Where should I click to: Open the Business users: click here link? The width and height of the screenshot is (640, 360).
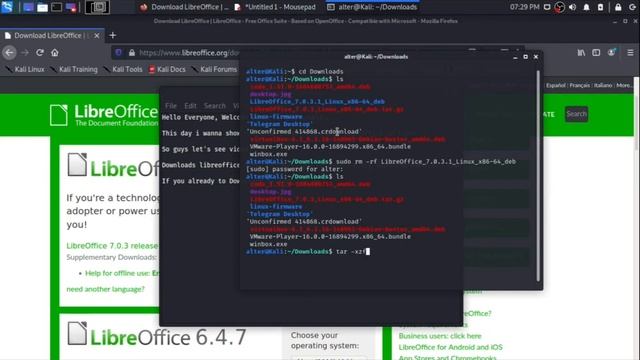pyautogui.click(x=440, y=336)
